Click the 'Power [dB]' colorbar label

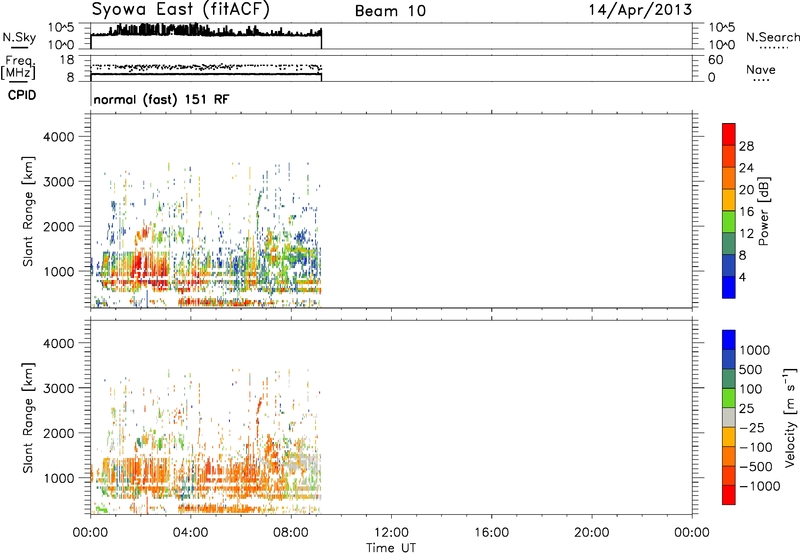(x=764, y=211)
